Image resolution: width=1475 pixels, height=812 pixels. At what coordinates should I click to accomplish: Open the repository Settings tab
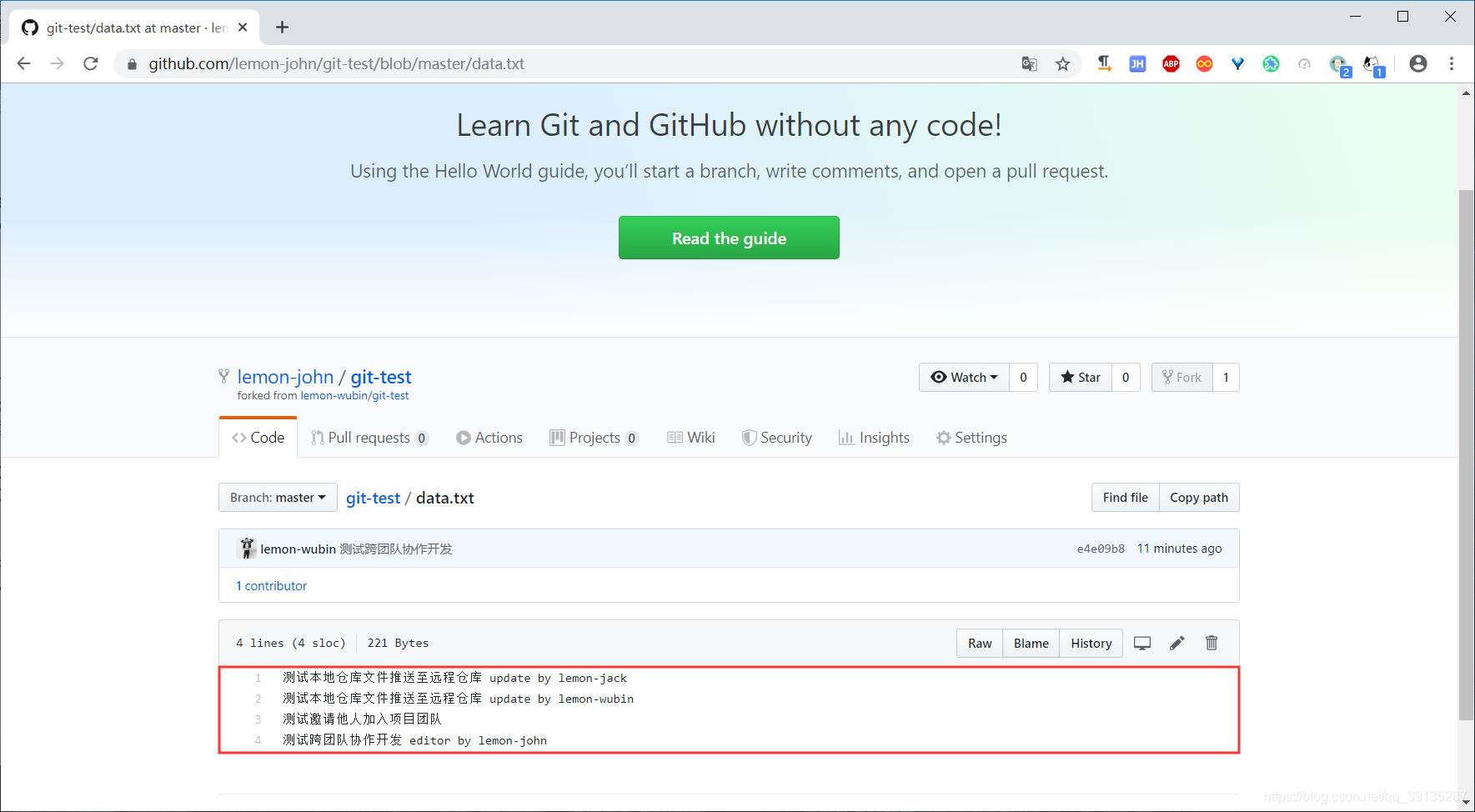971,438
